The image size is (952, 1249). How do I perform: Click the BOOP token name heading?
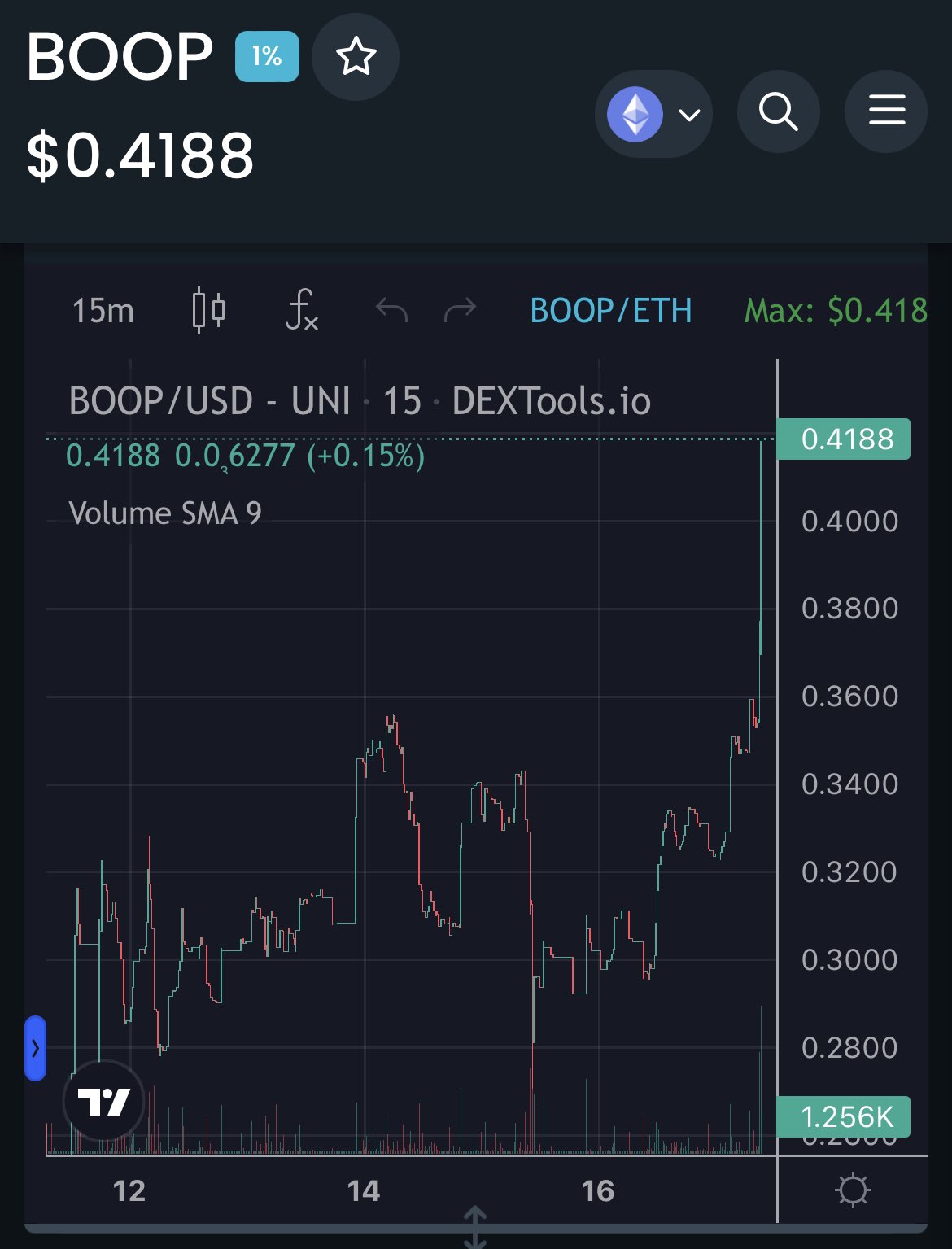[x=120, y=56]
